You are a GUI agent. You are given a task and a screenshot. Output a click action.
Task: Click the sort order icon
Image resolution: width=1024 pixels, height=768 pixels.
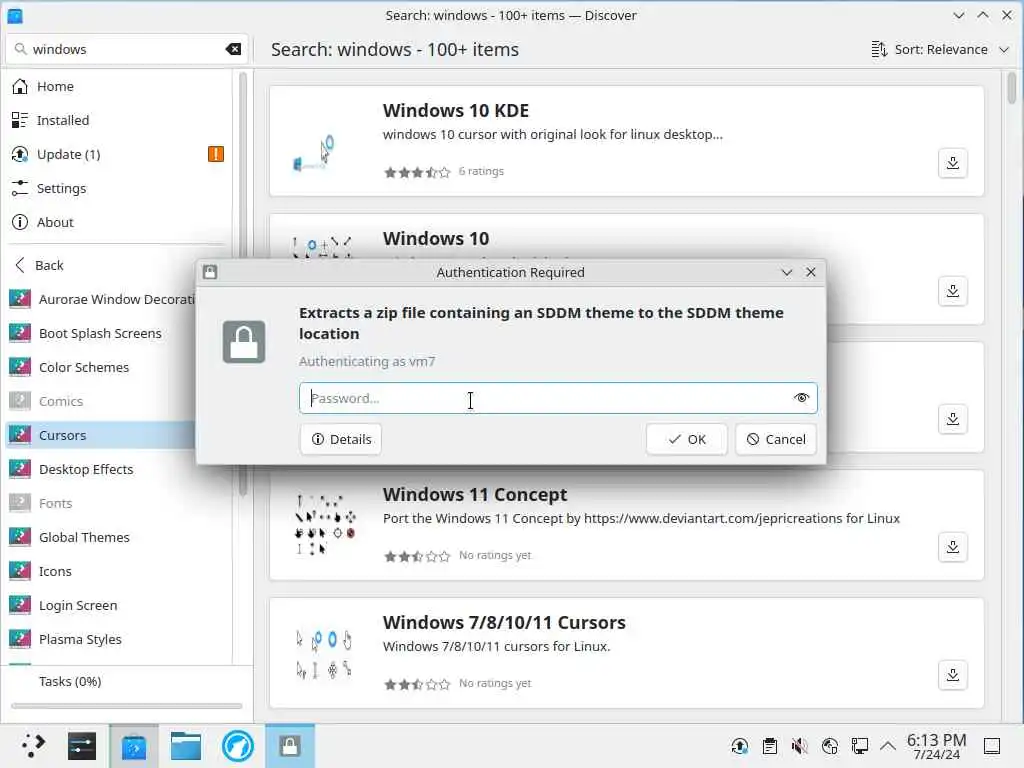pyautogui.click(x=879, y=50)
